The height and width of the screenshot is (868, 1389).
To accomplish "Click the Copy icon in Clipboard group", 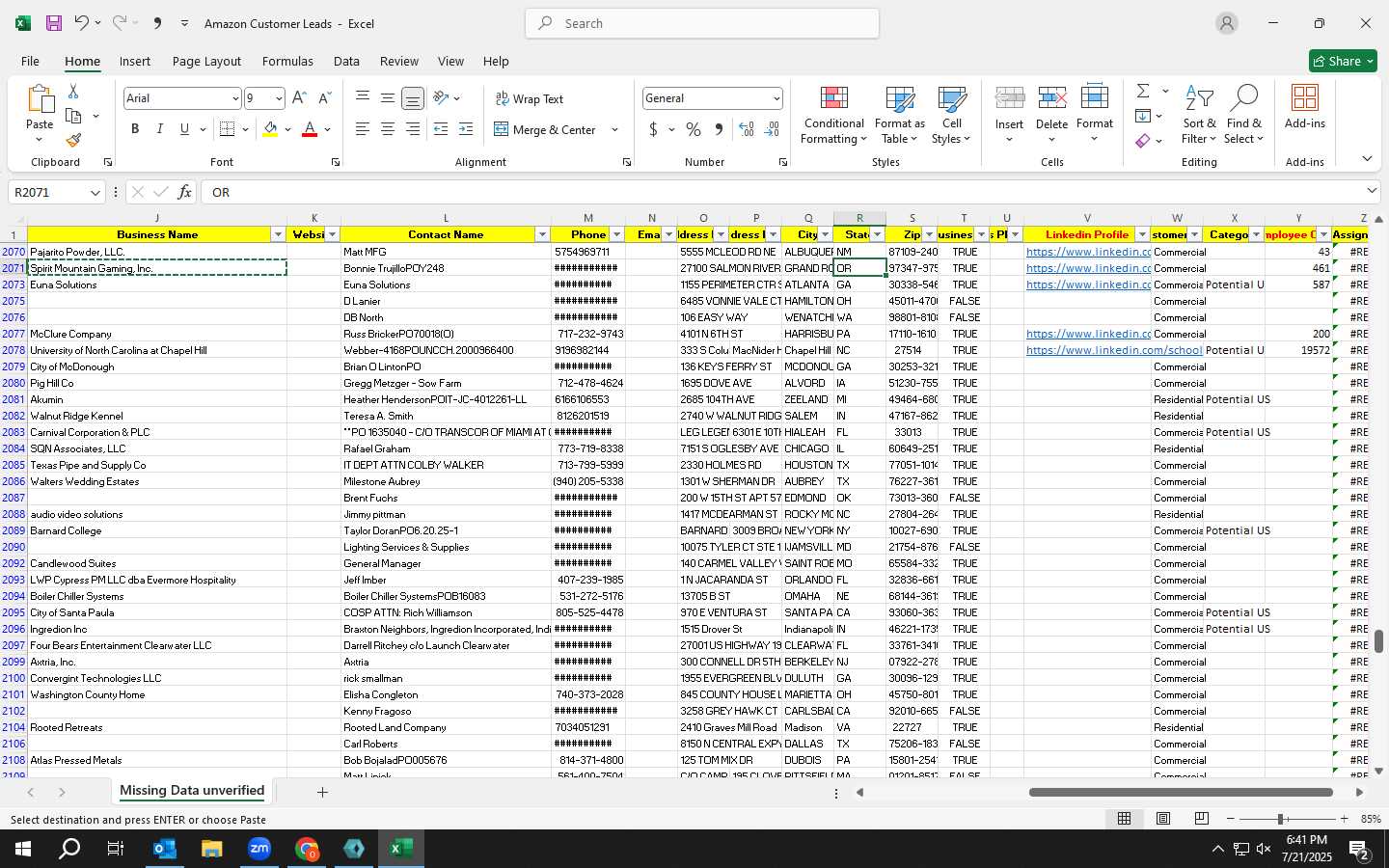I will pos(73,116).
